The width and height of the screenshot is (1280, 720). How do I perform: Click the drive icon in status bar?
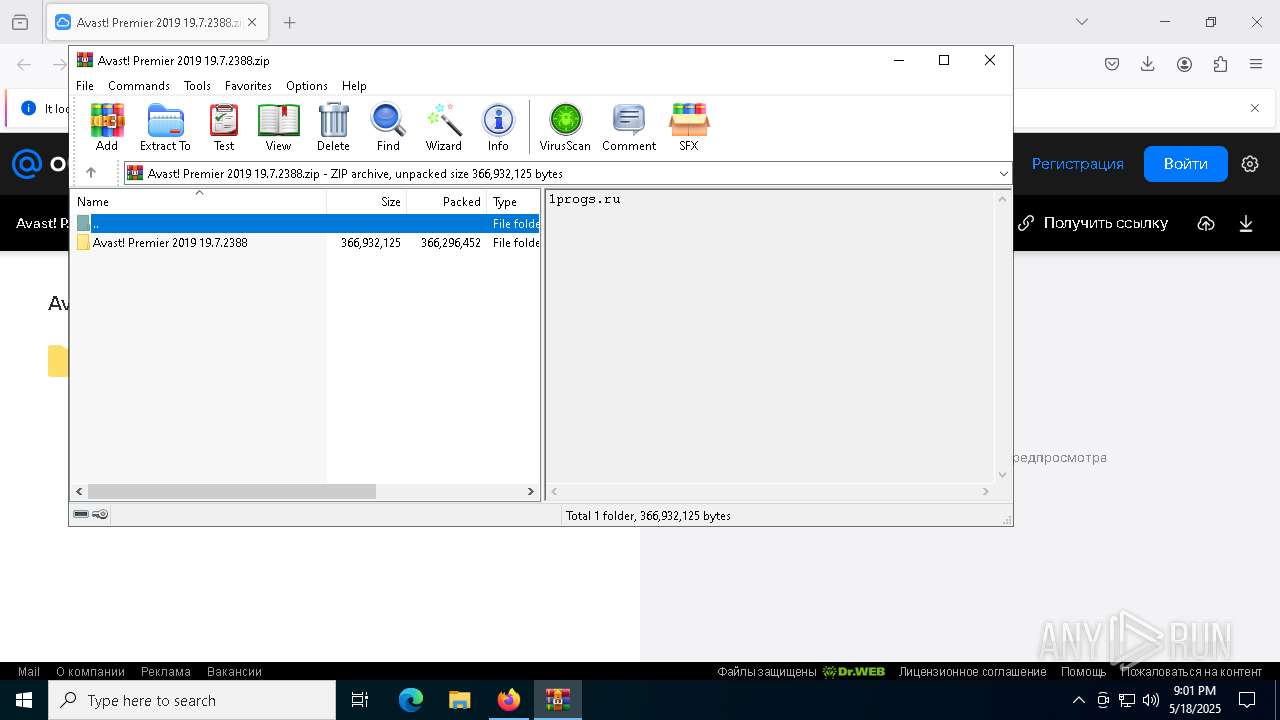pos(81,515)
